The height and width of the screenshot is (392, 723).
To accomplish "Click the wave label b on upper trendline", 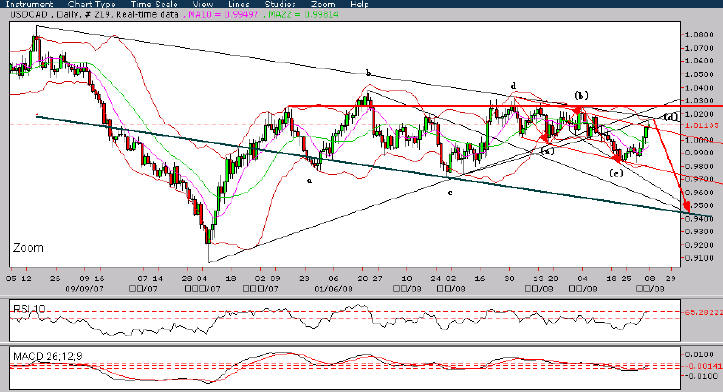I will coord(368,72).
